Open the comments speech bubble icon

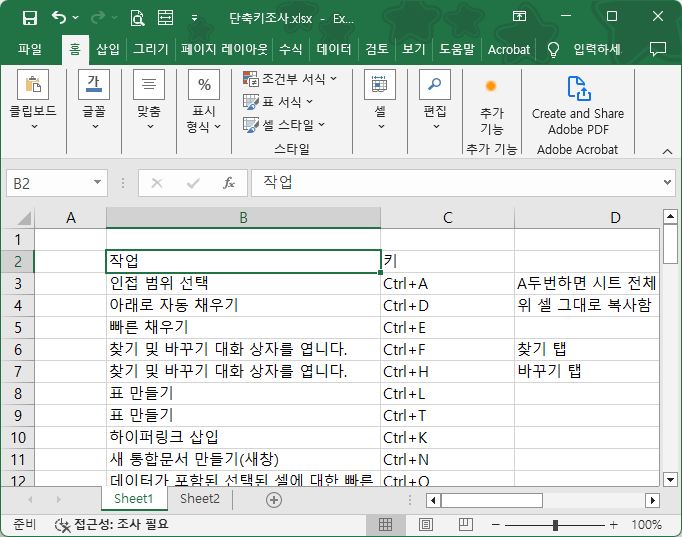658,49
